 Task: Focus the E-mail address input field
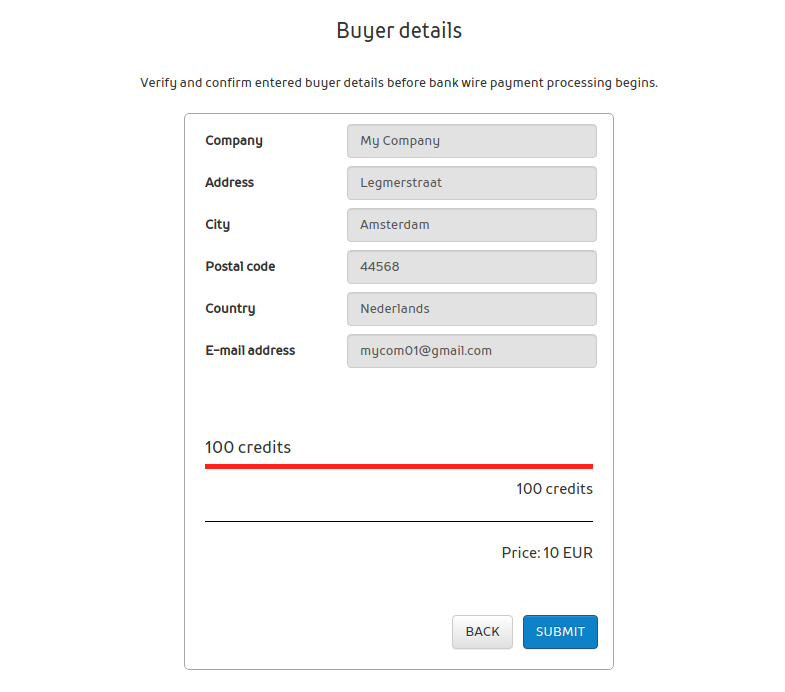tap(471, 351)
